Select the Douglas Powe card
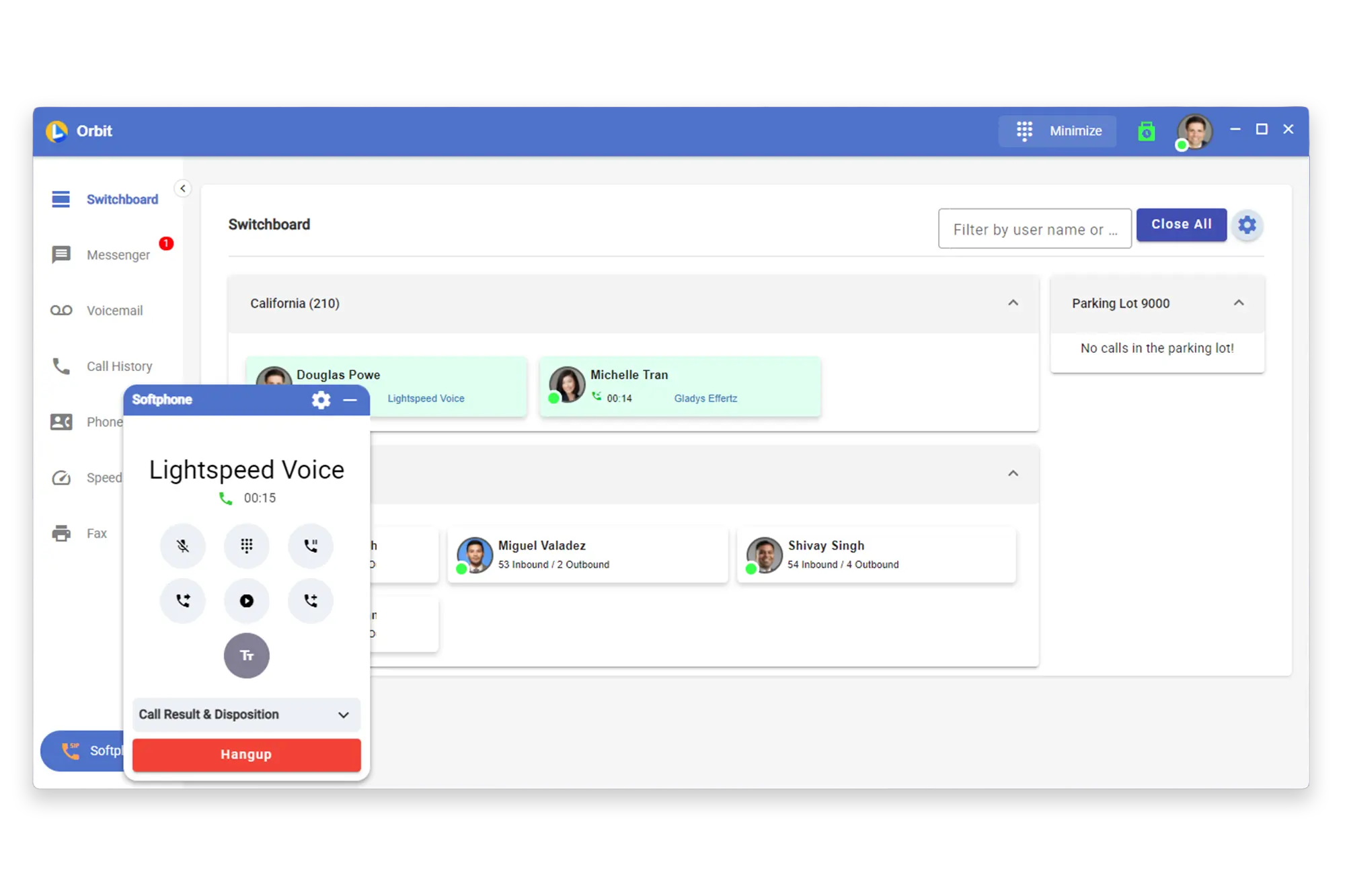Screen dimensions: 1345x896 385,386
